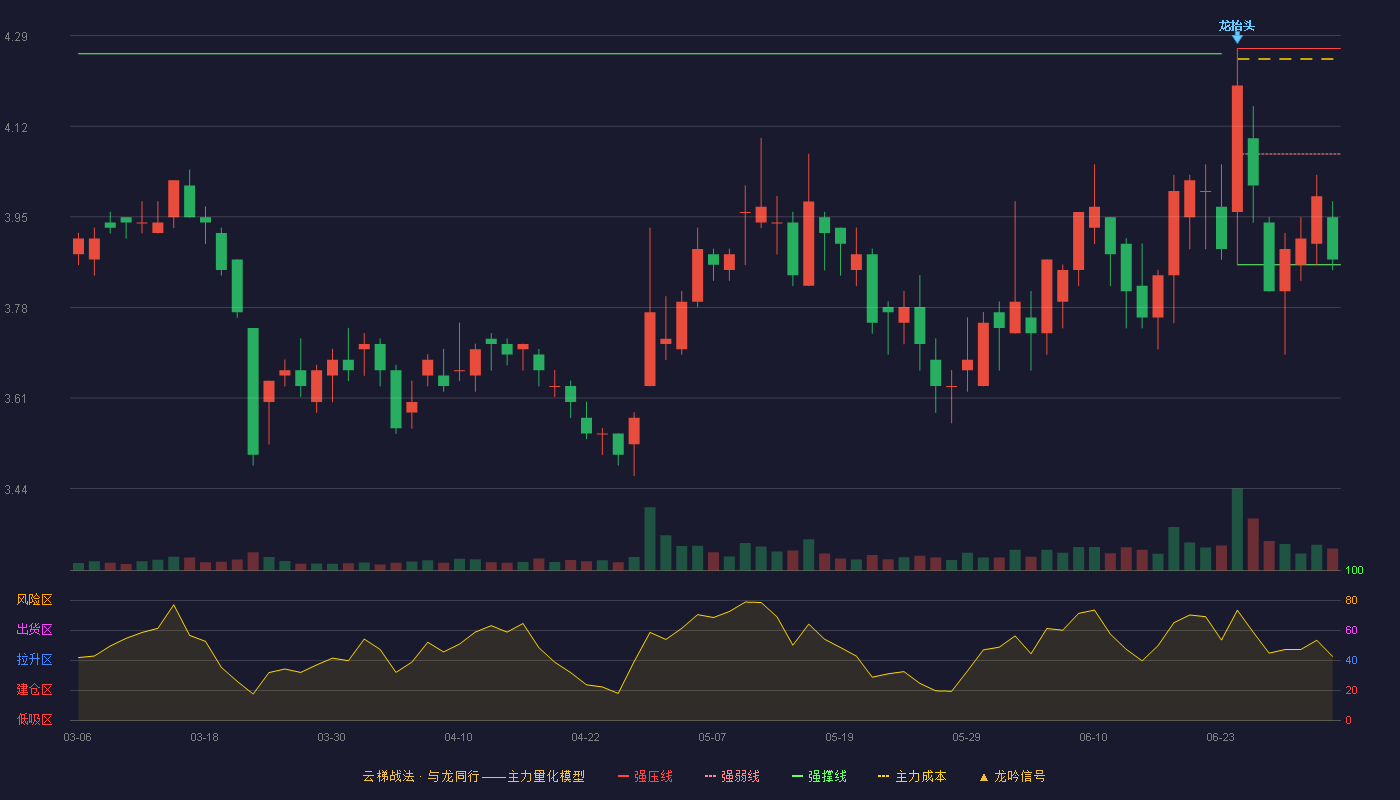Click the 4.12 price axis label

click(x=16, y=128)
